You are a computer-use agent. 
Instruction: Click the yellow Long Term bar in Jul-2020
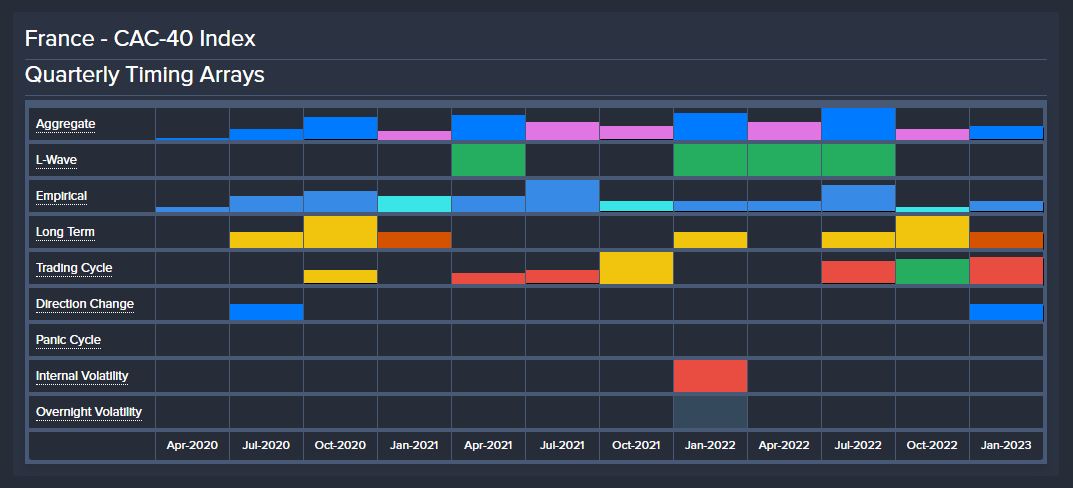(266, 240)
